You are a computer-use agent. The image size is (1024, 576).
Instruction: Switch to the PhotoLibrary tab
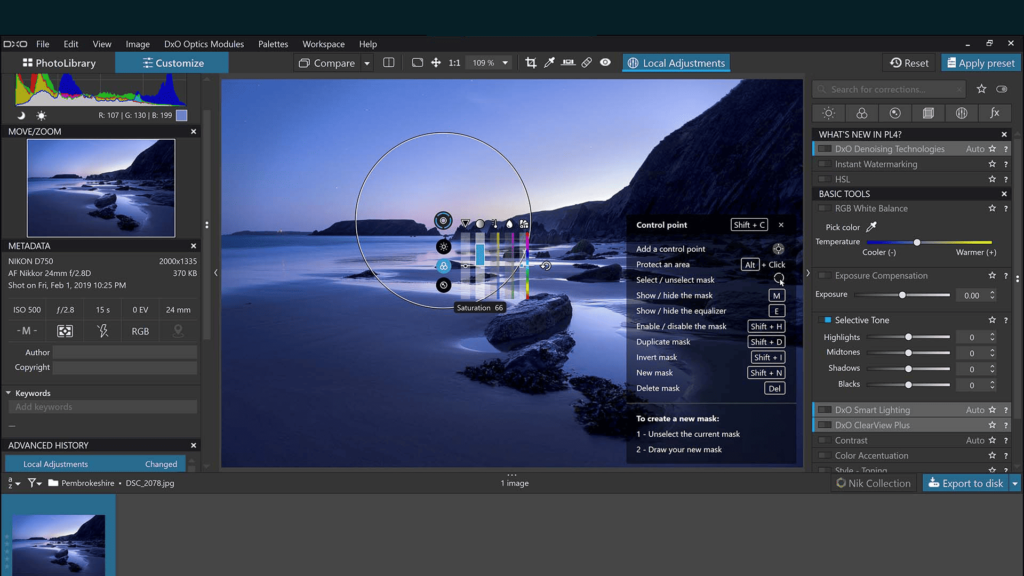pyautogui.click(x=59, y=63)
